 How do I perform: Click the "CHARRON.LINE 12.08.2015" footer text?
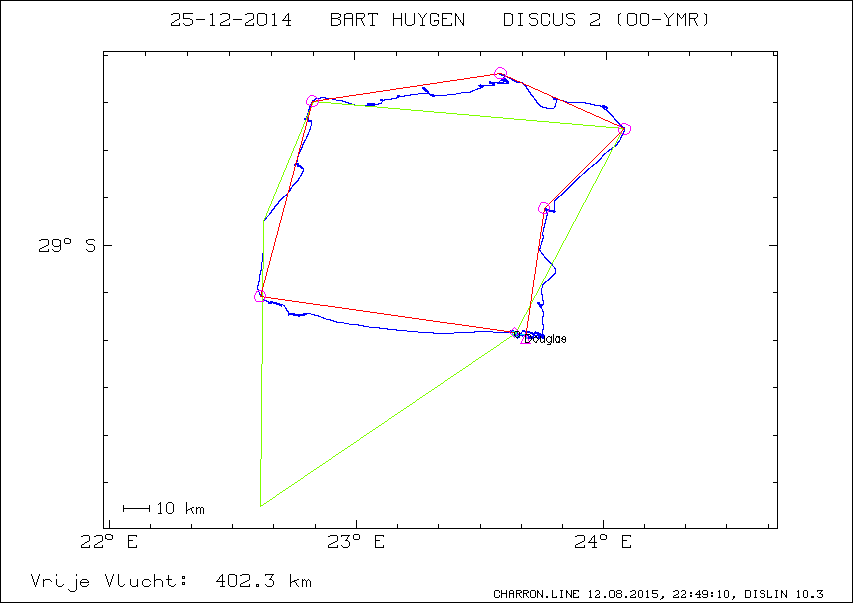pyautogui.click(x=577, y=594)
